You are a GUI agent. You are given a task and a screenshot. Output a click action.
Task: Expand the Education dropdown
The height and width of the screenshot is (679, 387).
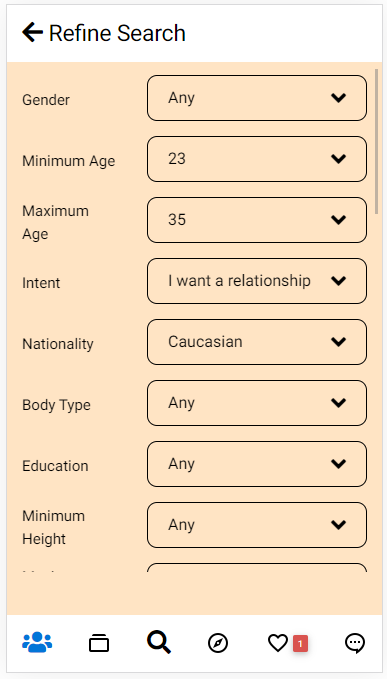[257, 464]
